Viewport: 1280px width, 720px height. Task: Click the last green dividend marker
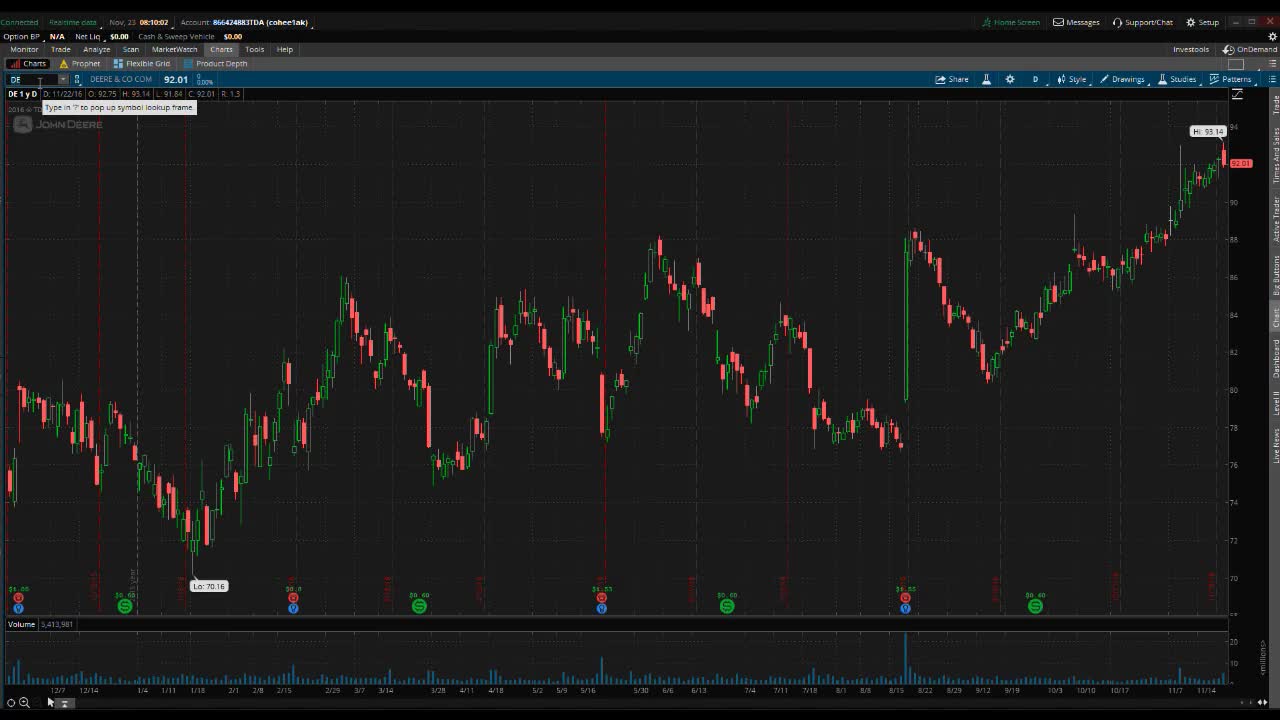click(x=1035, y=606)
